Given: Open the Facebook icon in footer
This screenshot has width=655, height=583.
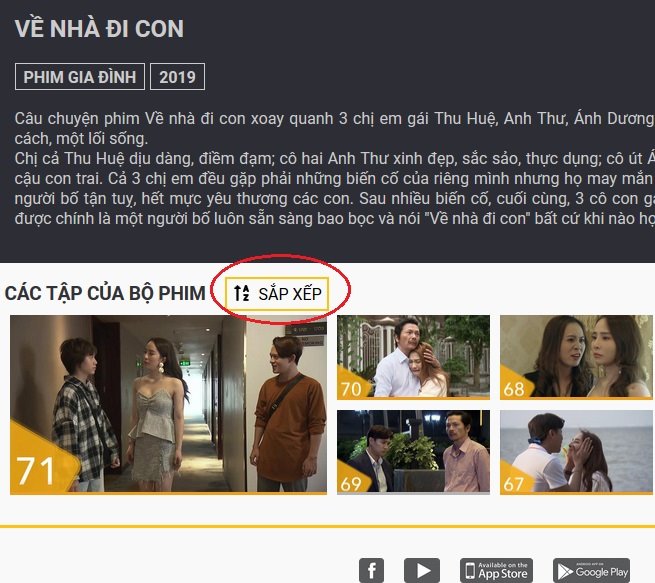Looking at the screenshot, I should [x=371, y=570].
